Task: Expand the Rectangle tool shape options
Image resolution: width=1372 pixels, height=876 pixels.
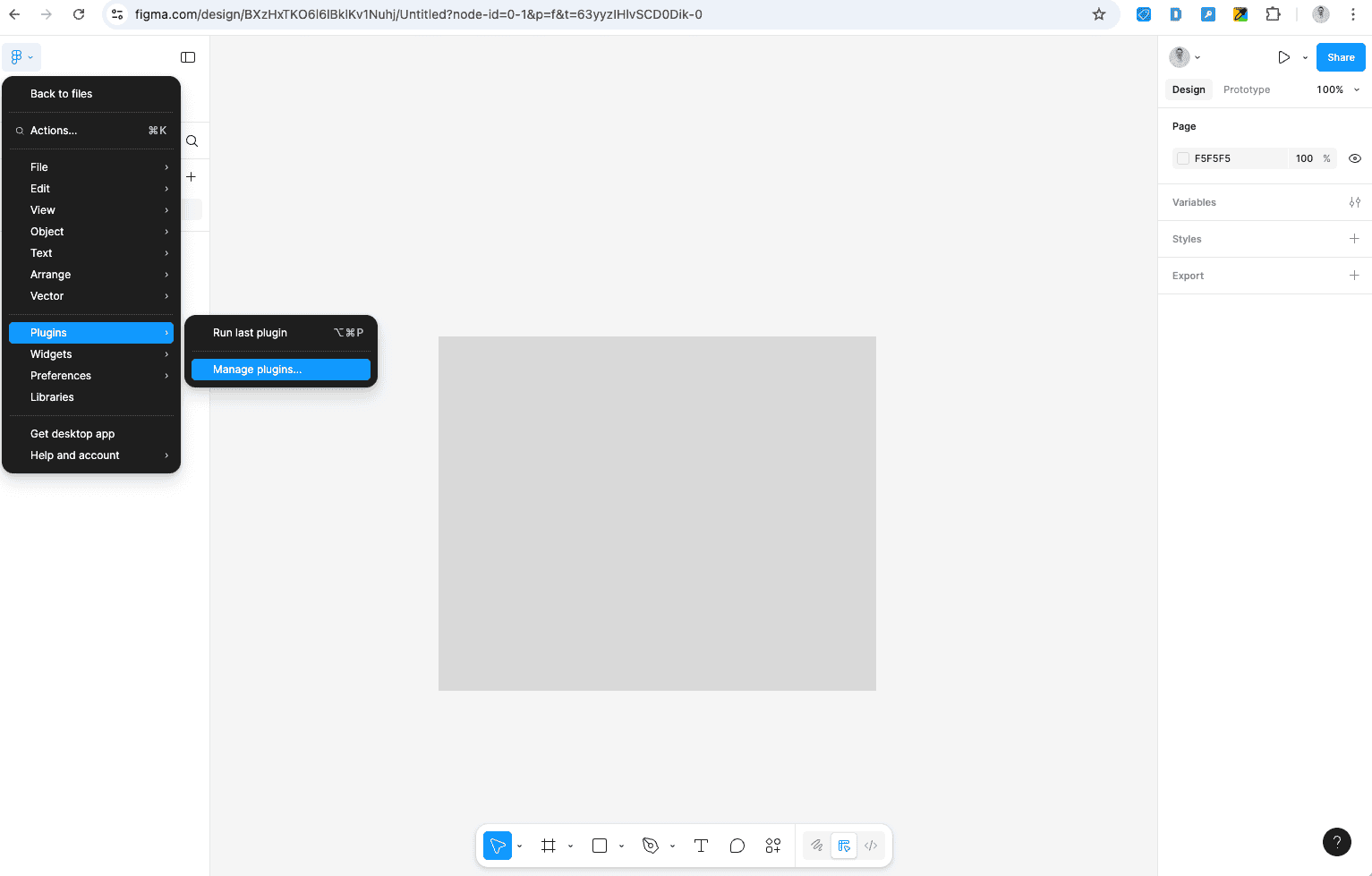Action: point(621,846)
